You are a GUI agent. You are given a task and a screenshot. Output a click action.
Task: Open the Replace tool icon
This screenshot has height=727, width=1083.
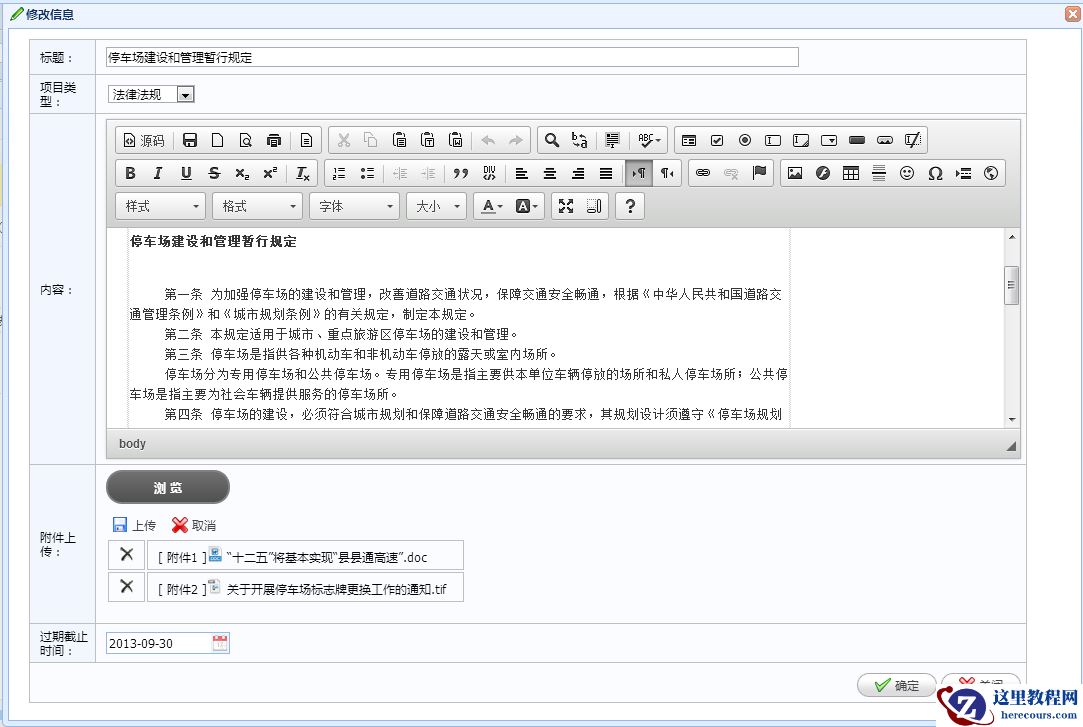(x=579, y=140)
